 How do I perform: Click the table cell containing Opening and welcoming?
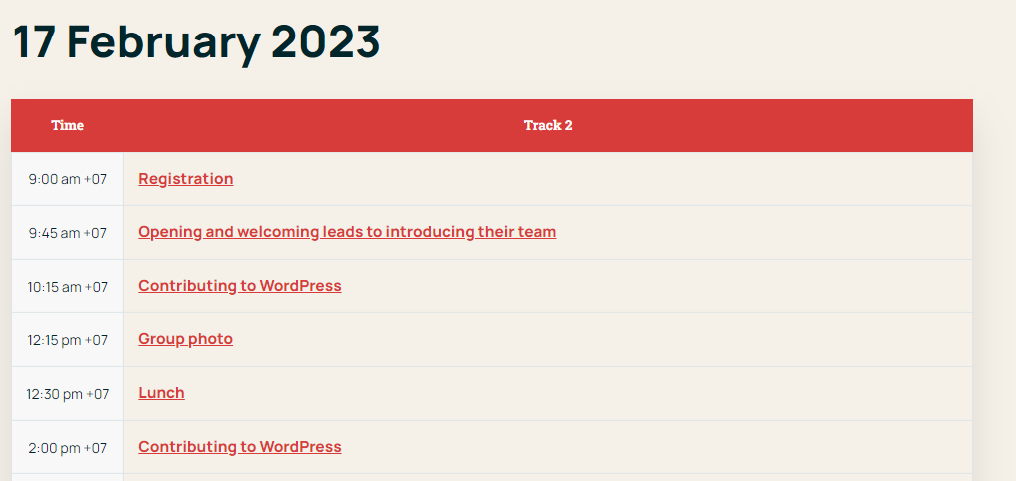tap(548, 233)
